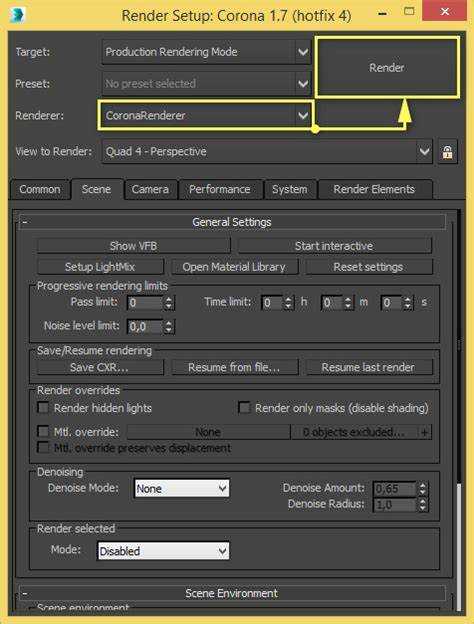The image size is (474, 624).
Task: Collapse the General Settings rollout
Action: (232, 222)
